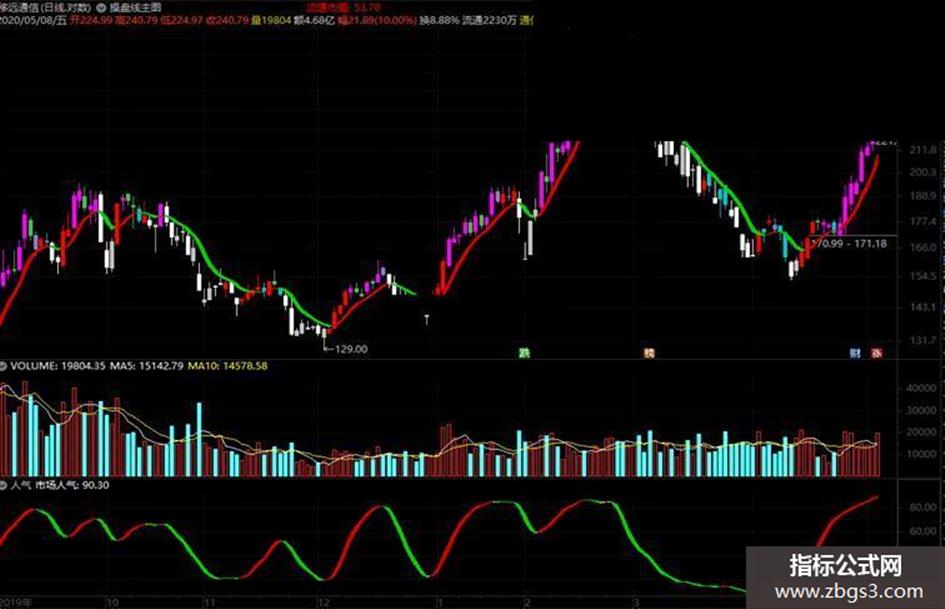This screenshot has width=945, height=609.
Task: Click the VOLUME: 19804.35 readout
Action: [x=58, y=366]
